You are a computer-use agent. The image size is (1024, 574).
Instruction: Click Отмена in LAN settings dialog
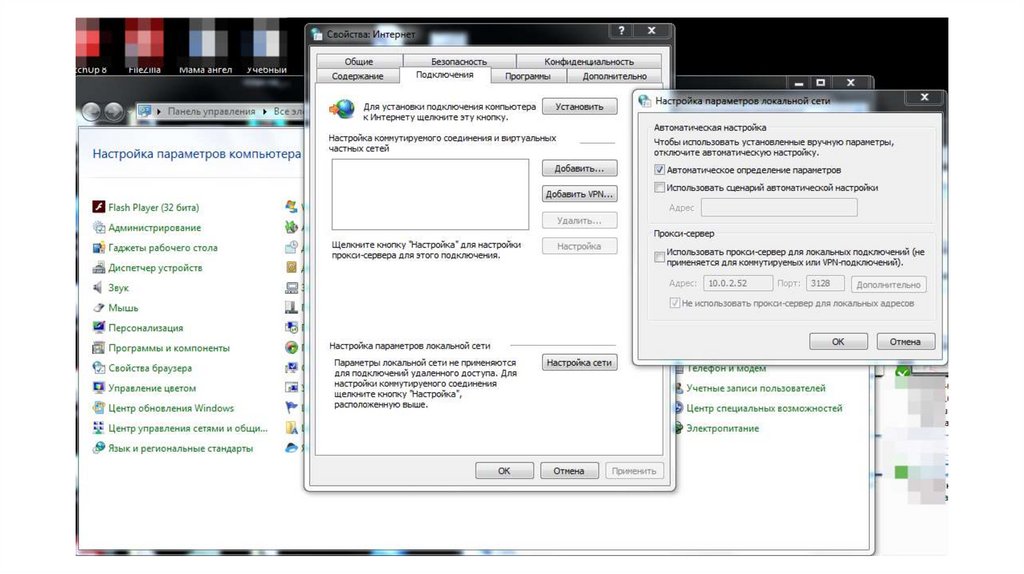pyautogui.click(x=904, y=342)
